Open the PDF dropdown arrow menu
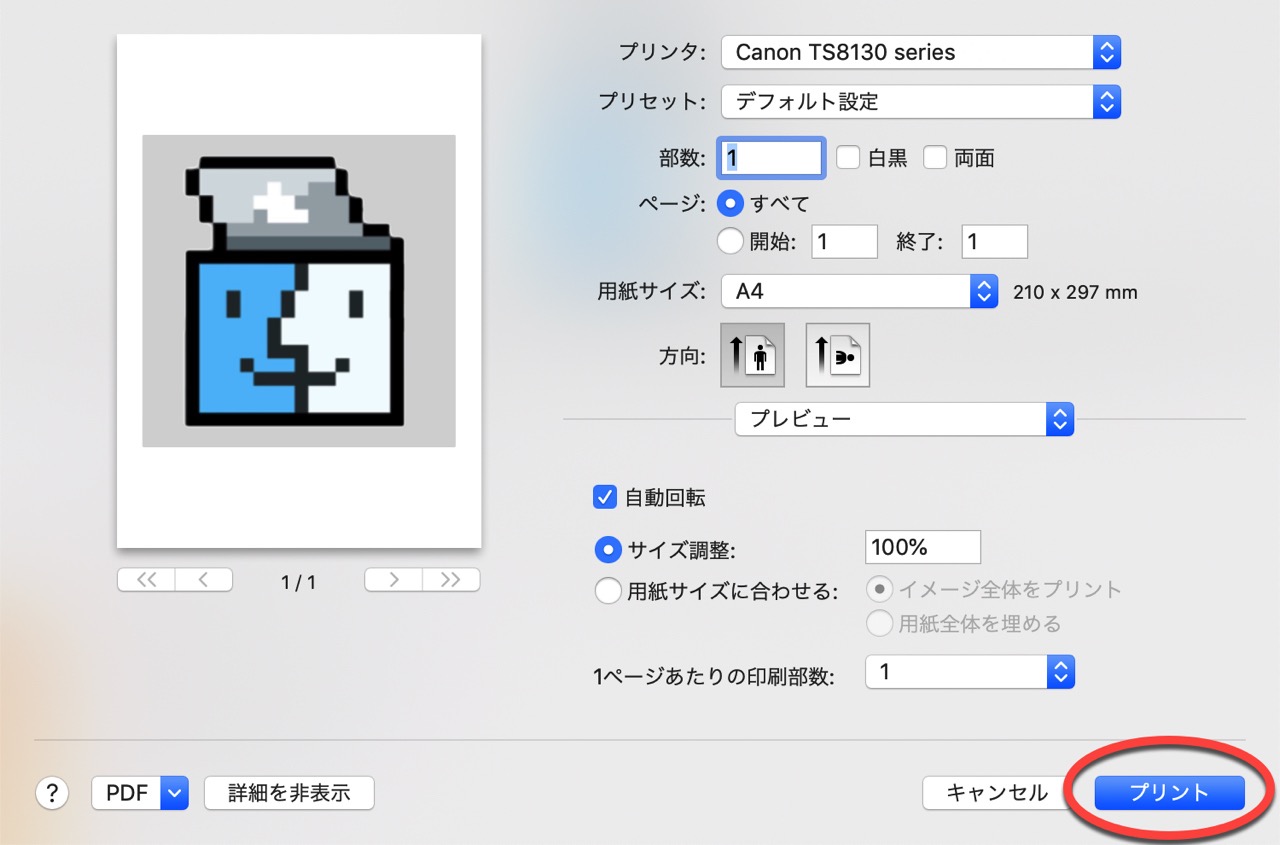 coord(174,793)
